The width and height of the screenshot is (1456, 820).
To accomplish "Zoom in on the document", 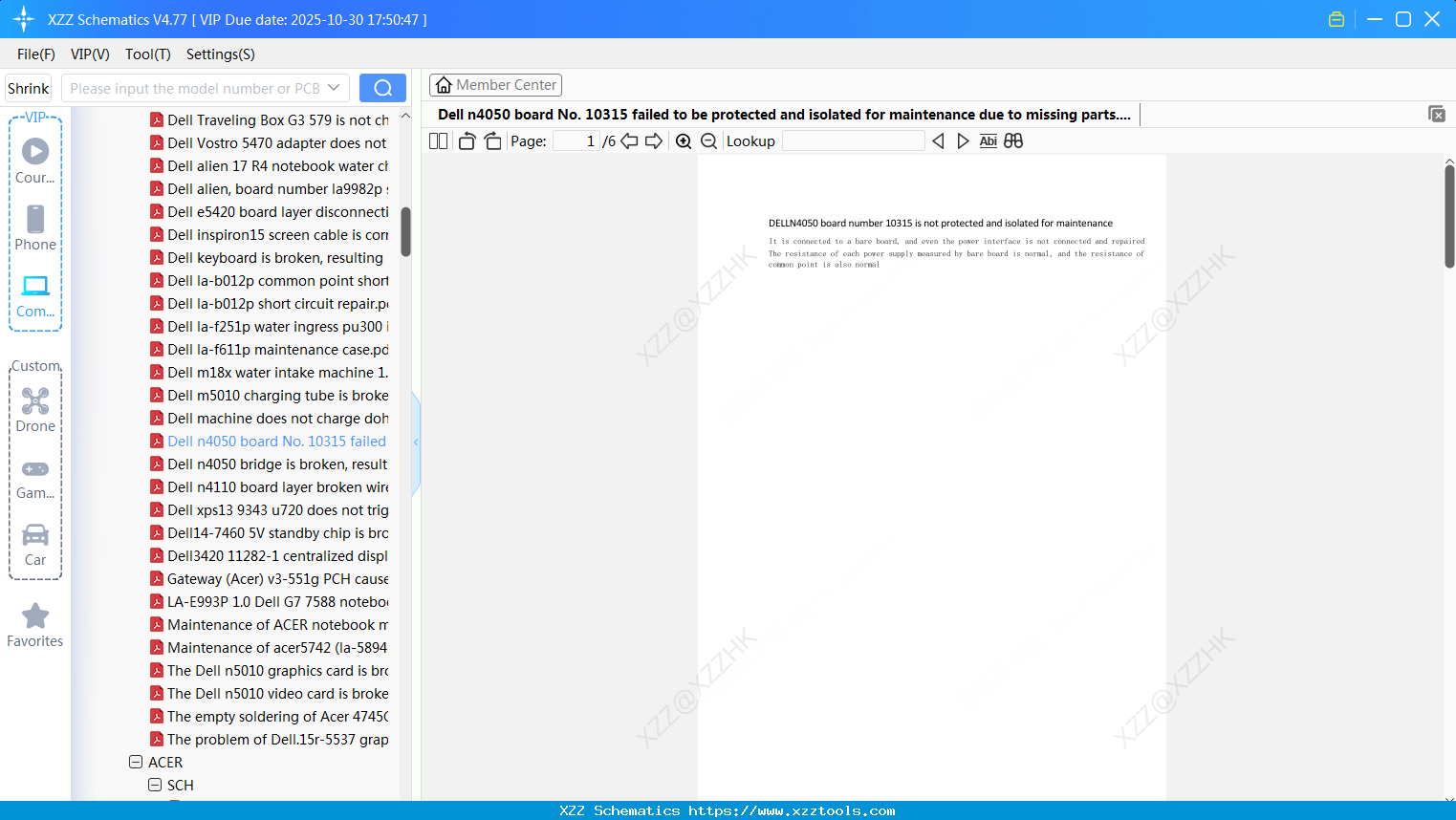I will point(684,141).
